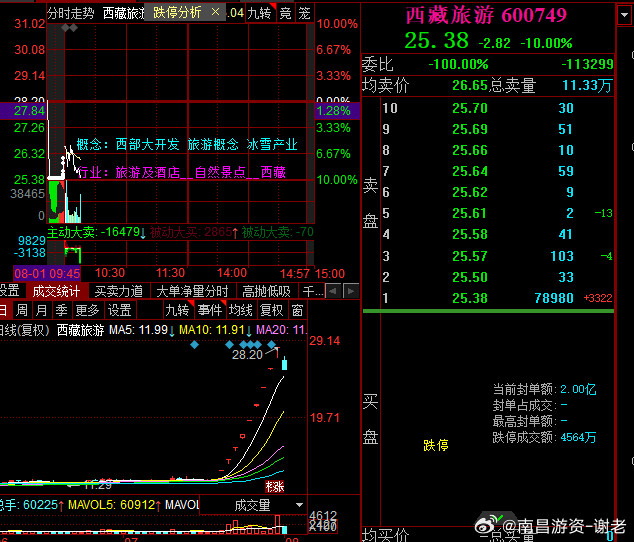The width and height of the screenshot is (634, 542).
Task: Switch the K-line to 周 period
Action: click(22, 310)
